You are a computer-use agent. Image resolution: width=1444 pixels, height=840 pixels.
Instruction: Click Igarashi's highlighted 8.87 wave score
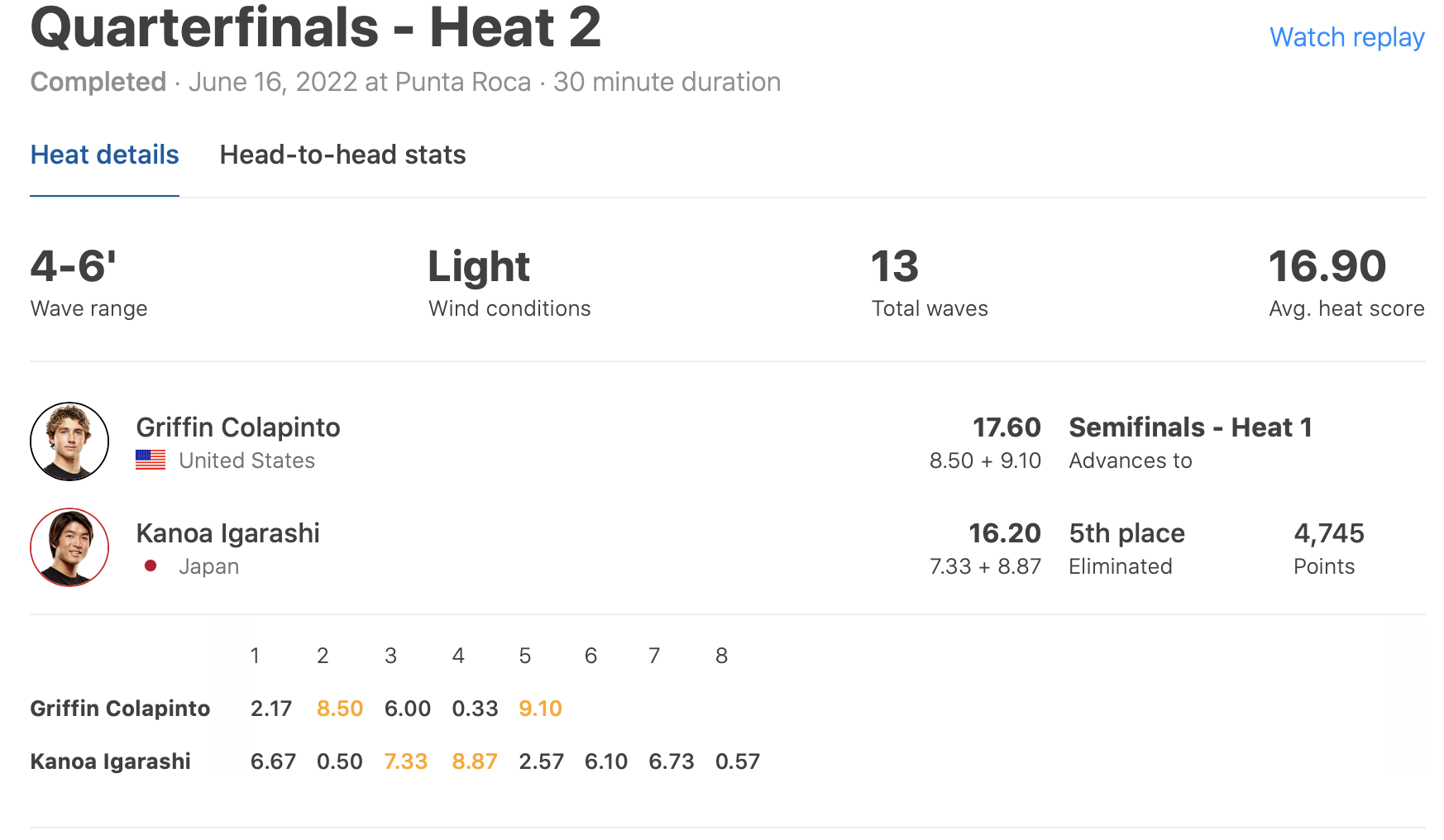[475, 761]
